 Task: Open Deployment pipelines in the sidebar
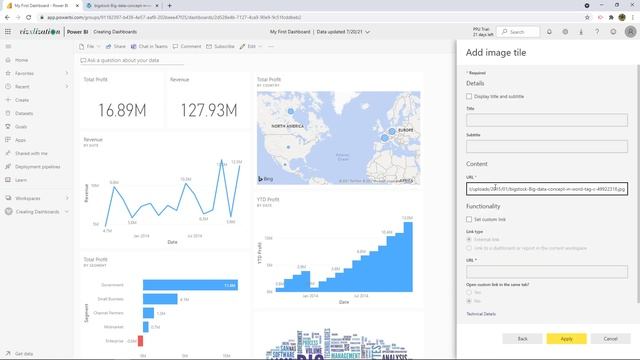pyautogui.click(x=38, y=167)
